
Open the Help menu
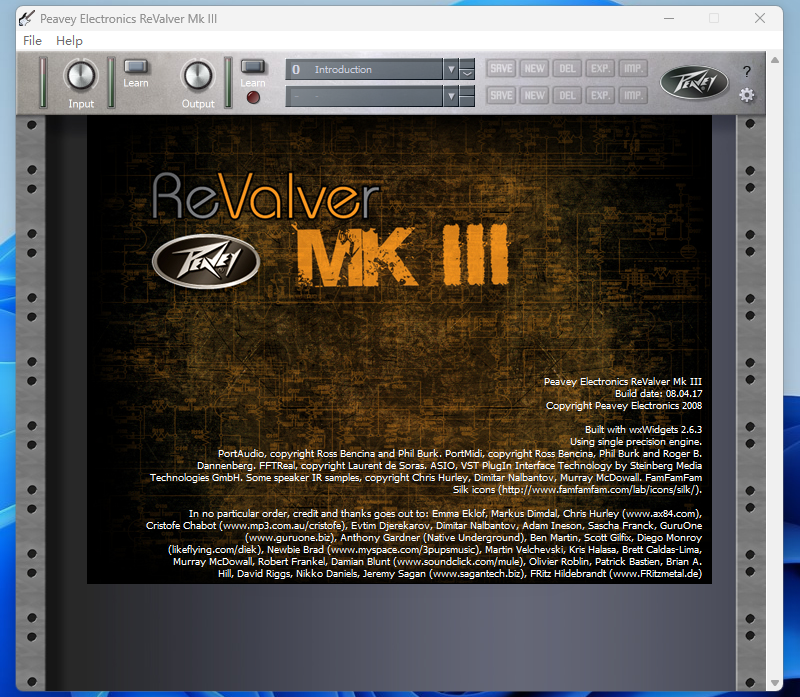69,41
